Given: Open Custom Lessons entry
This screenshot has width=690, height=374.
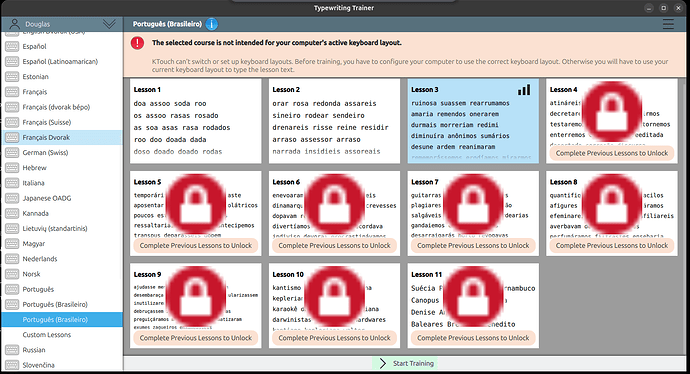Looking at the screenshot, I should (62, 335).
